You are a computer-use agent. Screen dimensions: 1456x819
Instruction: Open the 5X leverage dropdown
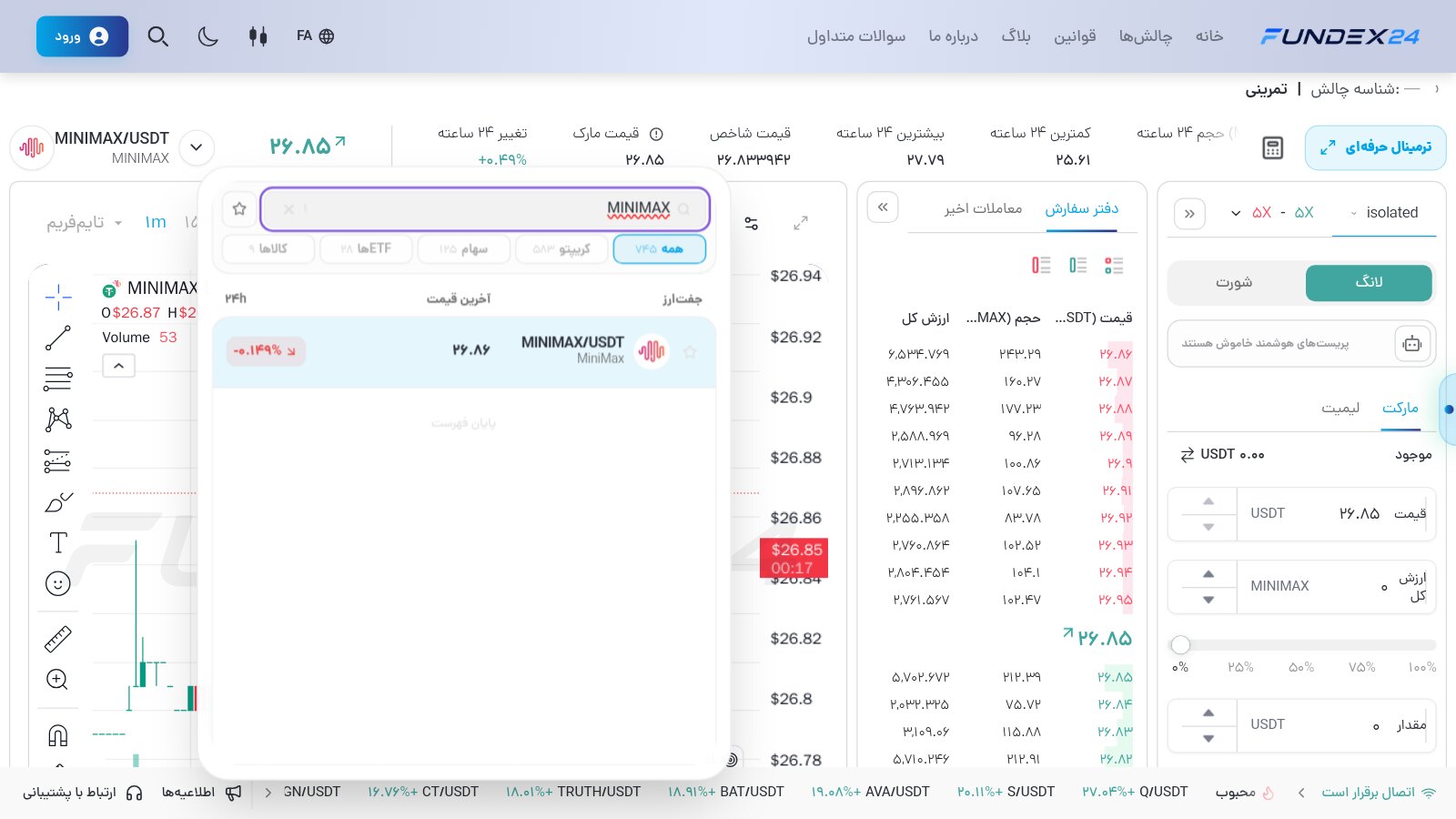click(x=1272, y=213)
